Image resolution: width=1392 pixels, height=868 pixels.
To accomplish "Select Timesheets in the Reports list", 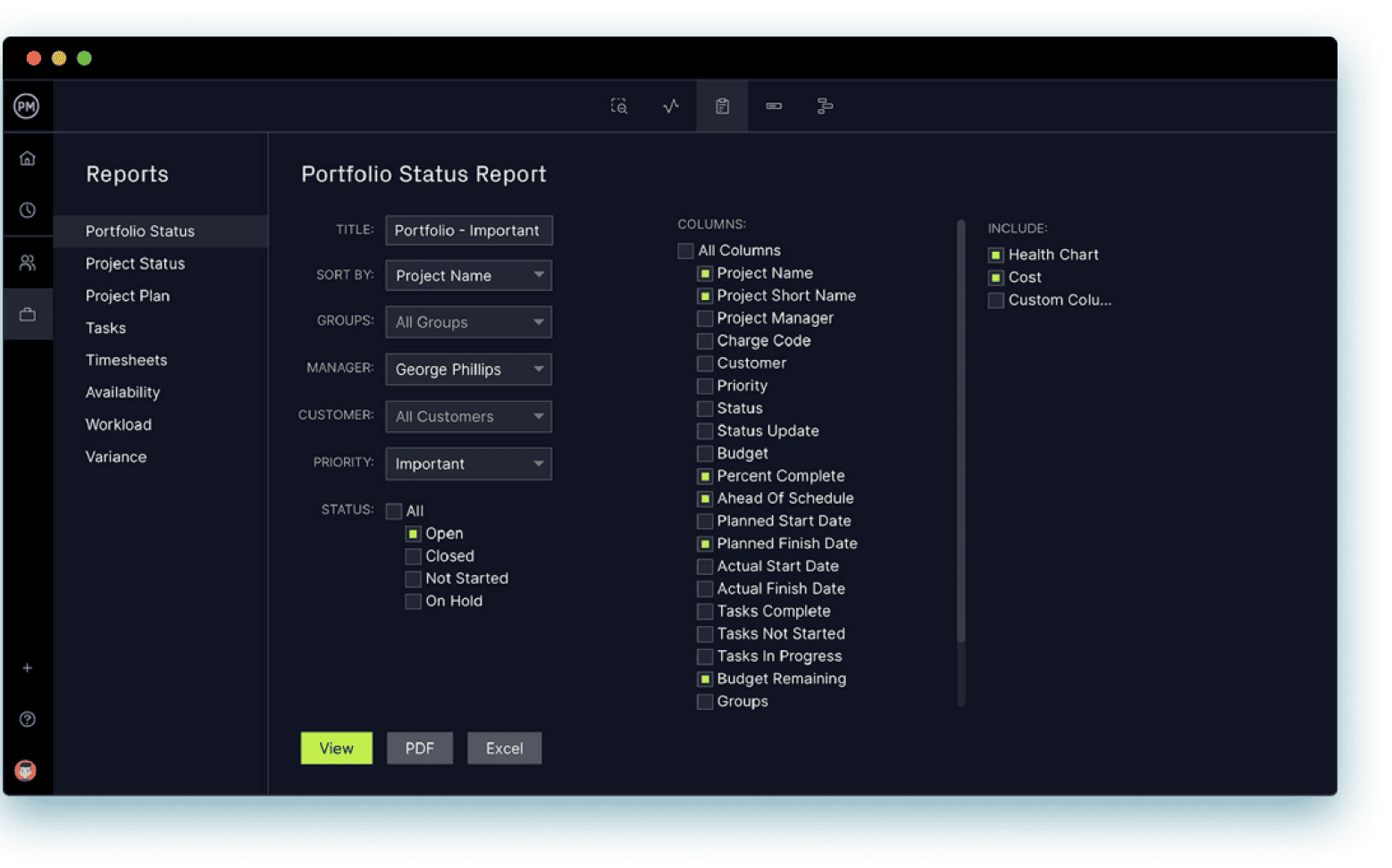I will (x=126, y=360).
